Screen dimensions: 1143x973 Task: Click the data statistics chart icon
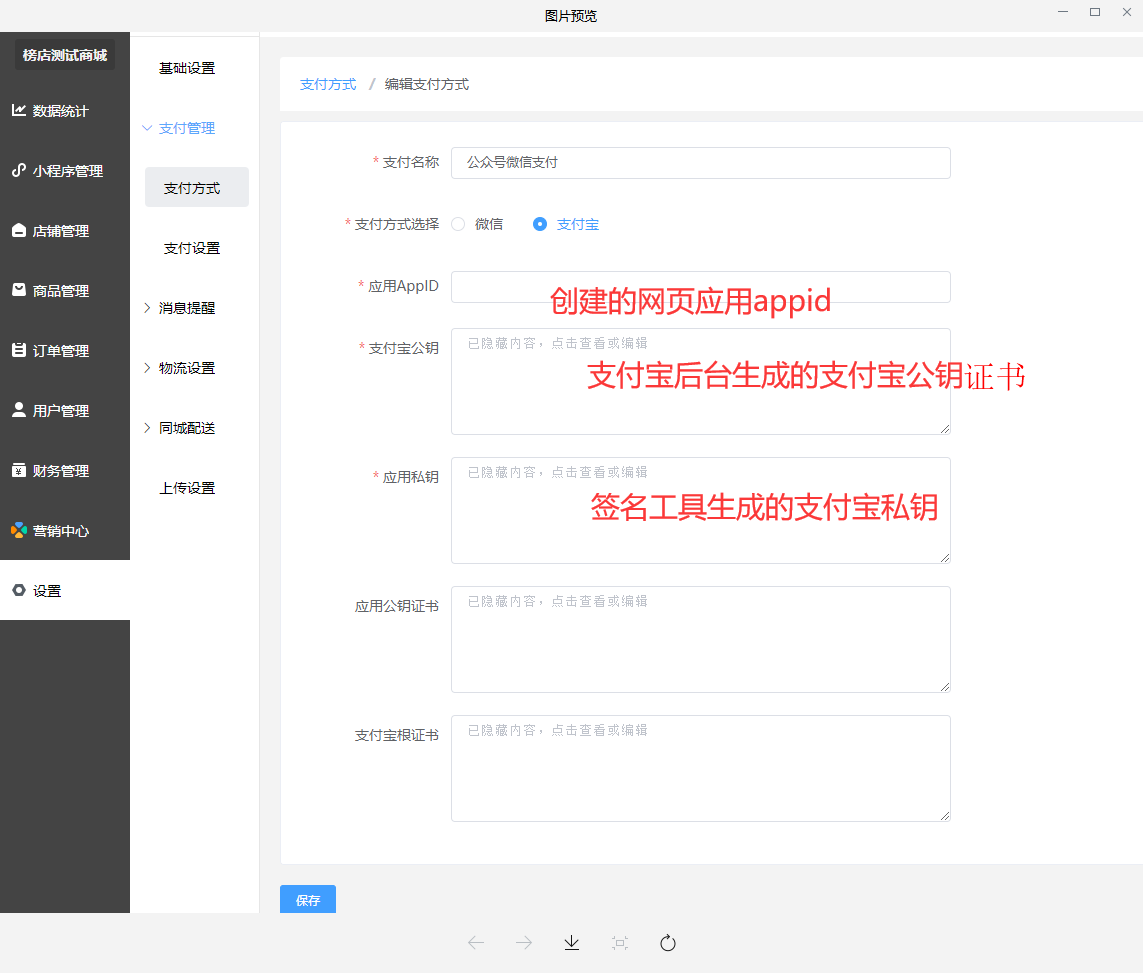(19, 111)
